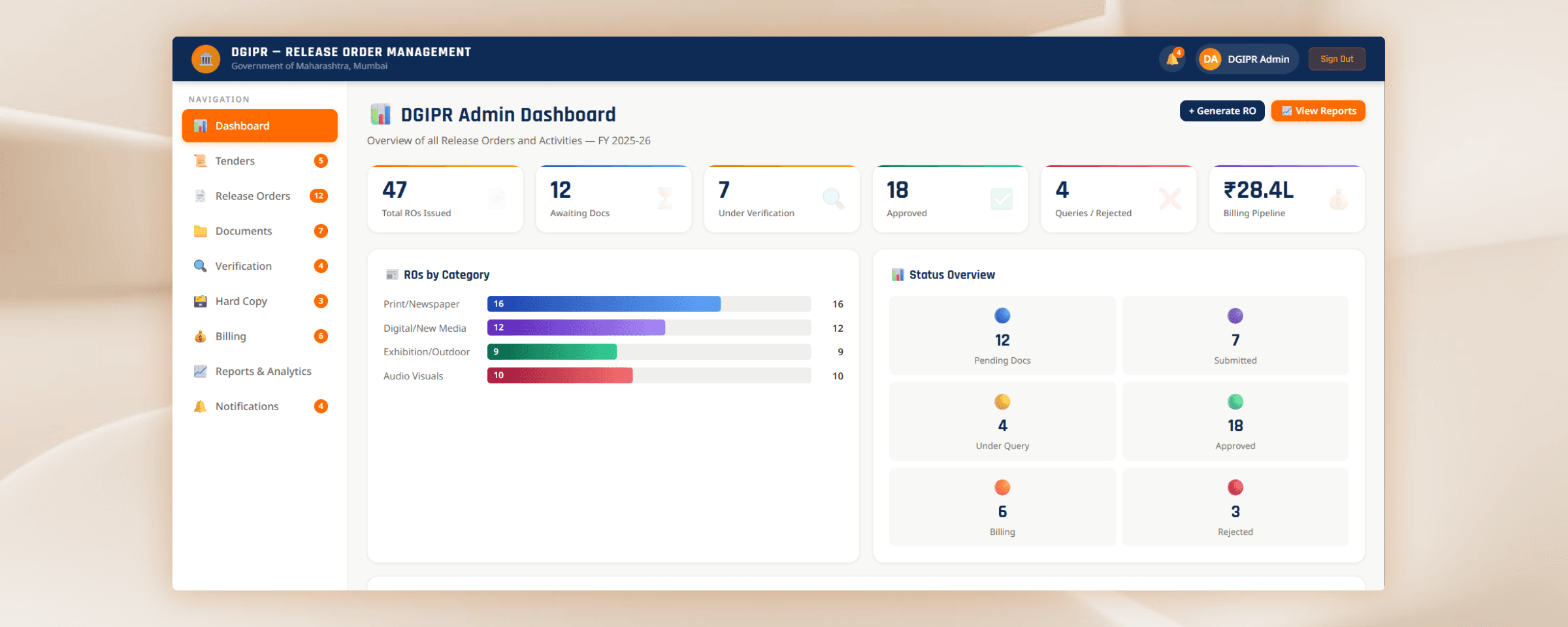Click the "Audio Visuals" category label
Viewport: 1568px width, 627px height.
(x=414, y=376)
